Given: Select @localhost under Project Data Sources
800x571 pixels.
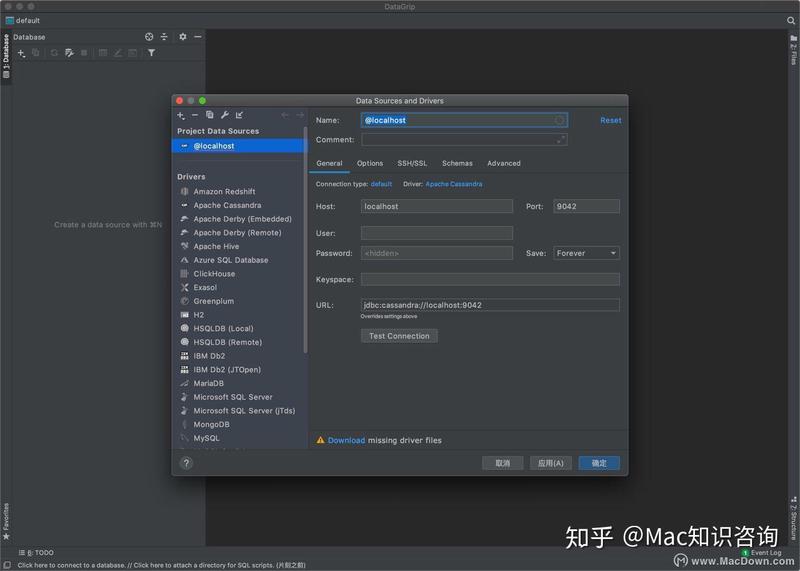Looking at the screenshot, I should (238, 146).
